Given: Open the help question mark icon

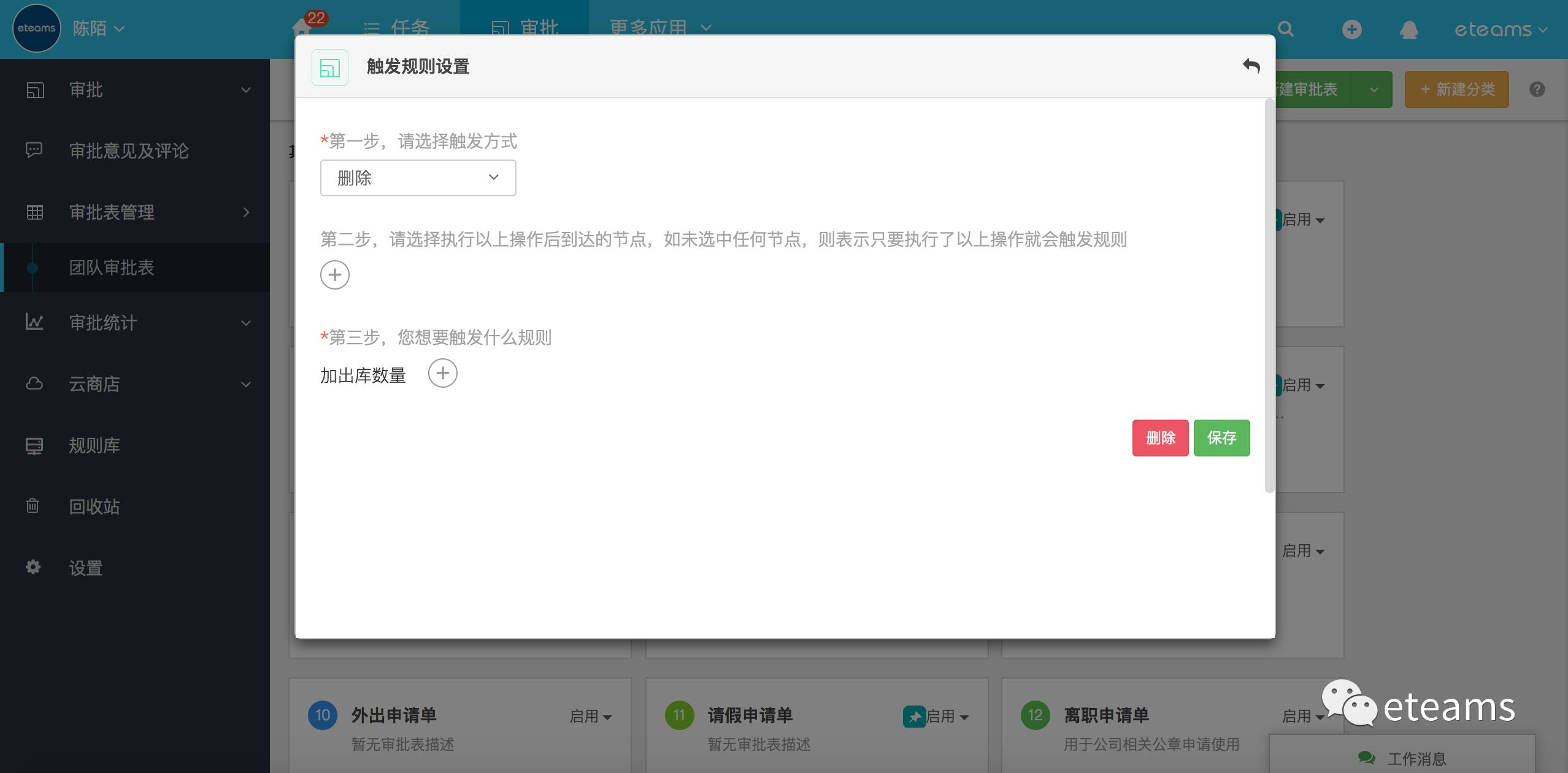Looking at the screenshot, I should (1537, 90).
